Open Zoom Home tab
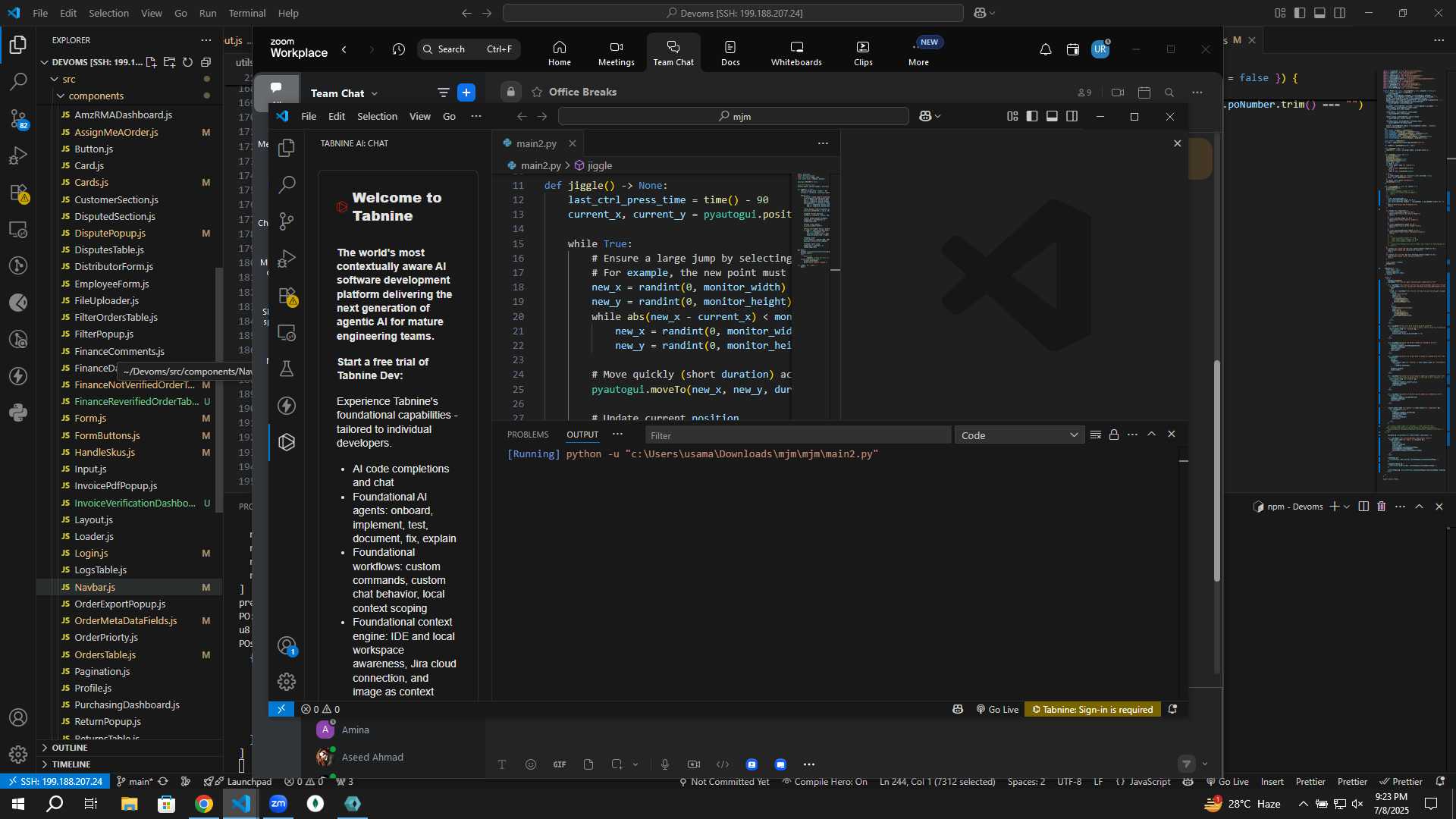Image resolution: width=1456 pixels, height=819 pixels. coord(560,53)
